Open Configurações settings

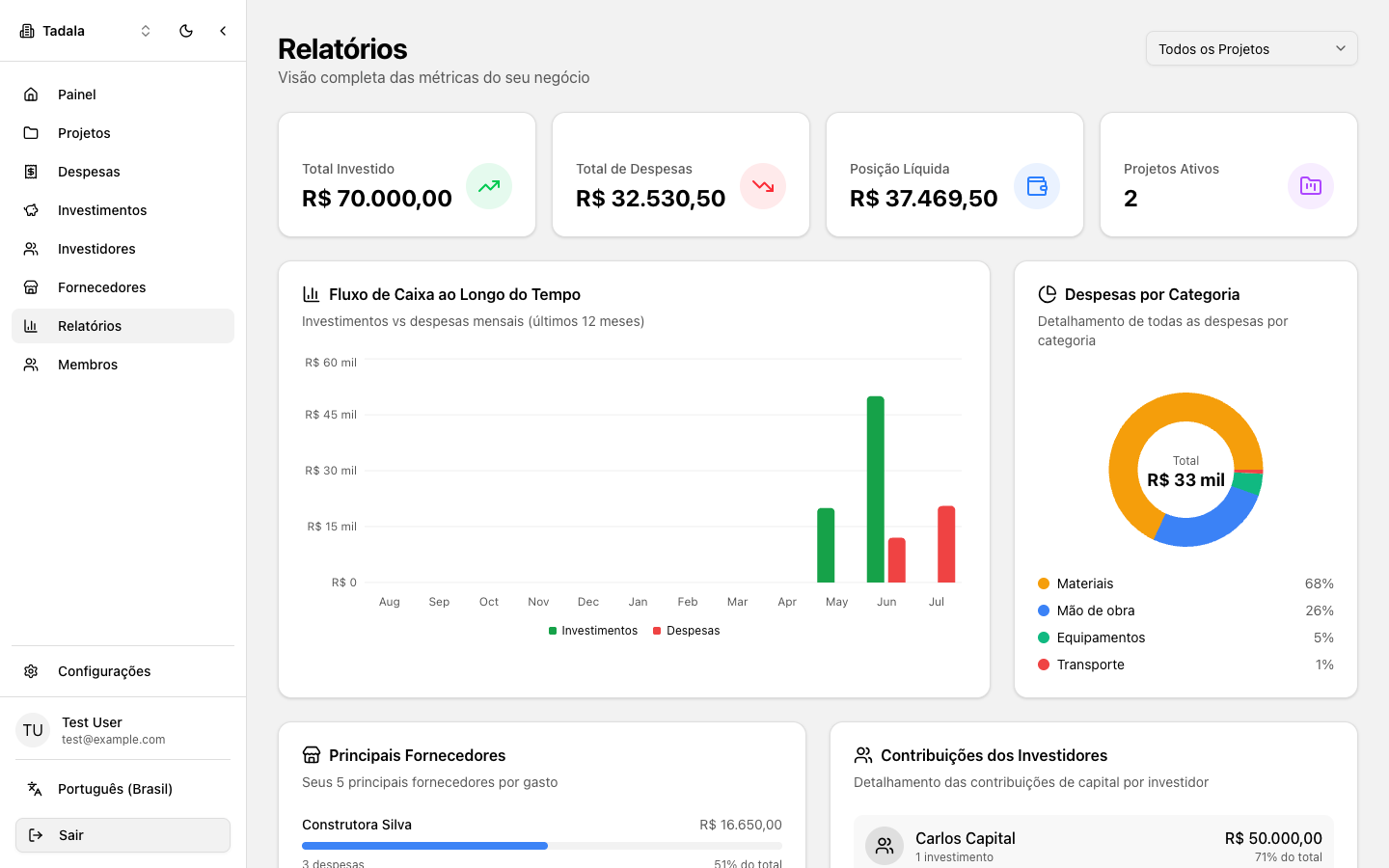click(123, 671)
